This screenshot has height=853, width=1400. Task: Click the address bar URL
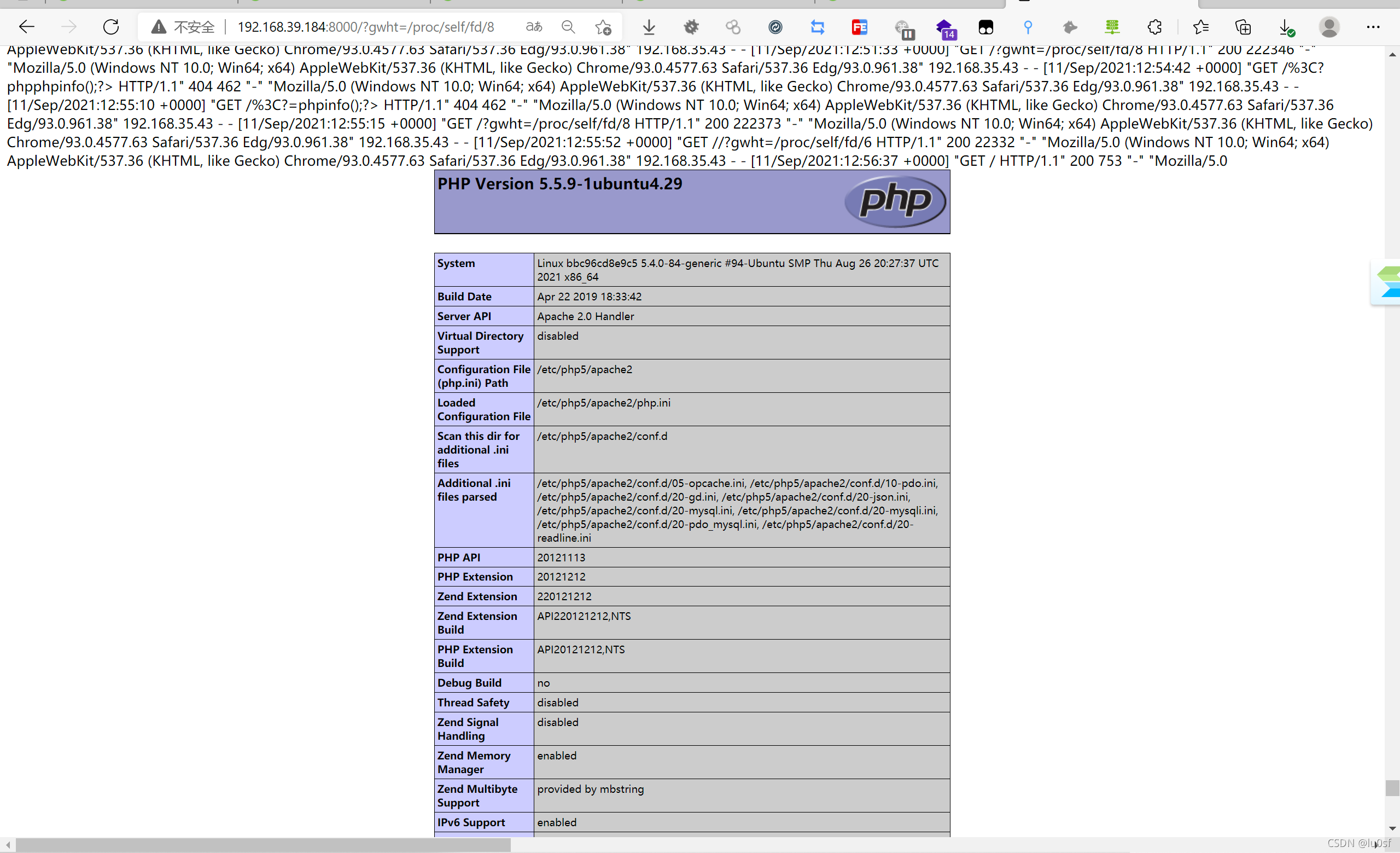pyautogui.click(x=365, y=27)
